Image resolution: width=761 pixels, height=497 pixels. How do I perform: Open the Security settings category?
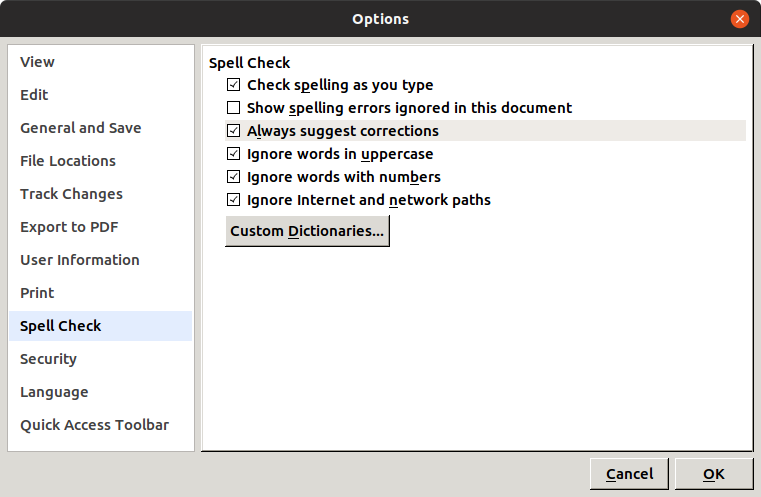[x=48, y=359]
